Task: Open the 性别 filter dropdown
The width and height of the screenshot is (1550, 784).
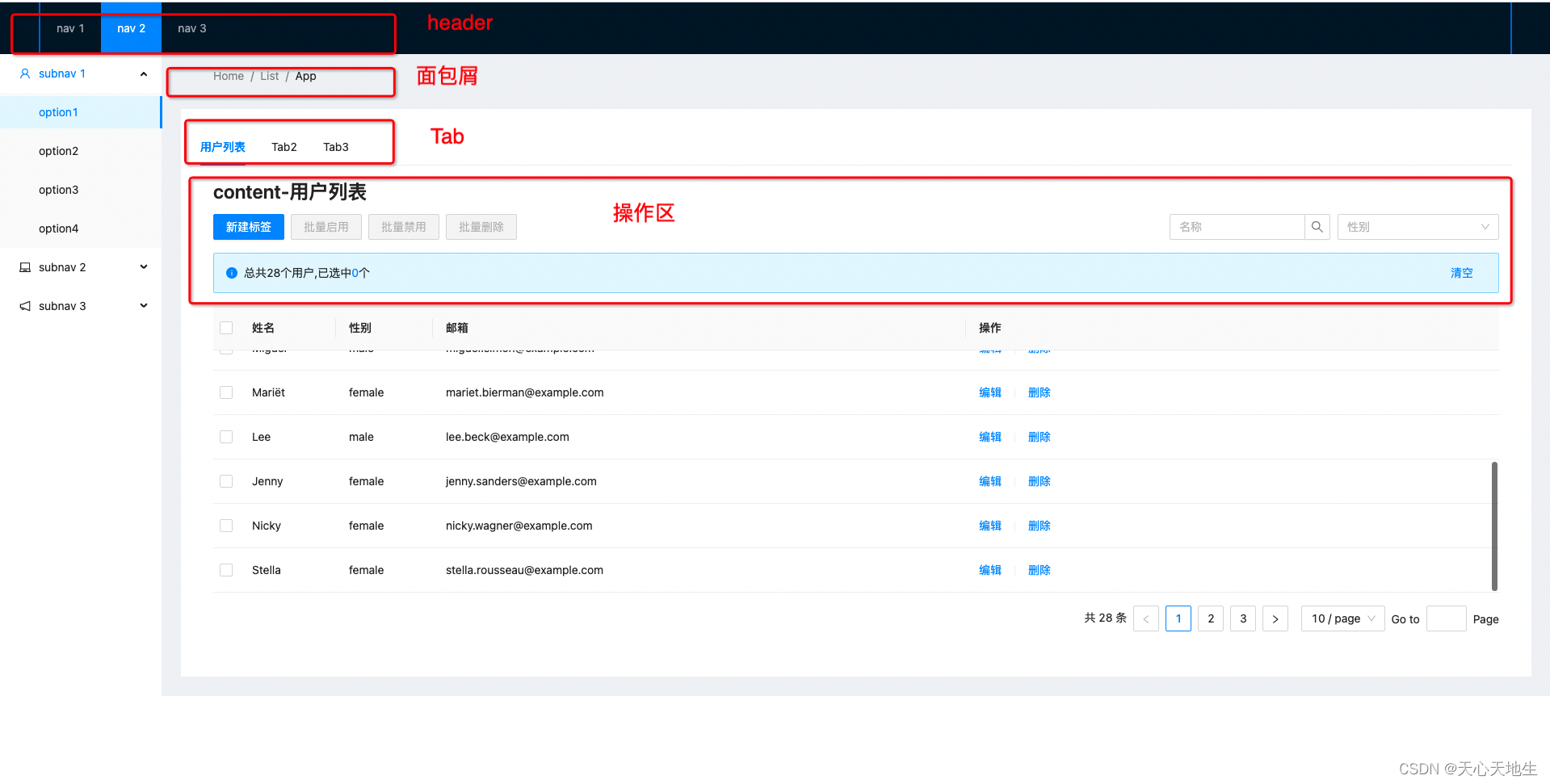Action: pos(1418,227)
